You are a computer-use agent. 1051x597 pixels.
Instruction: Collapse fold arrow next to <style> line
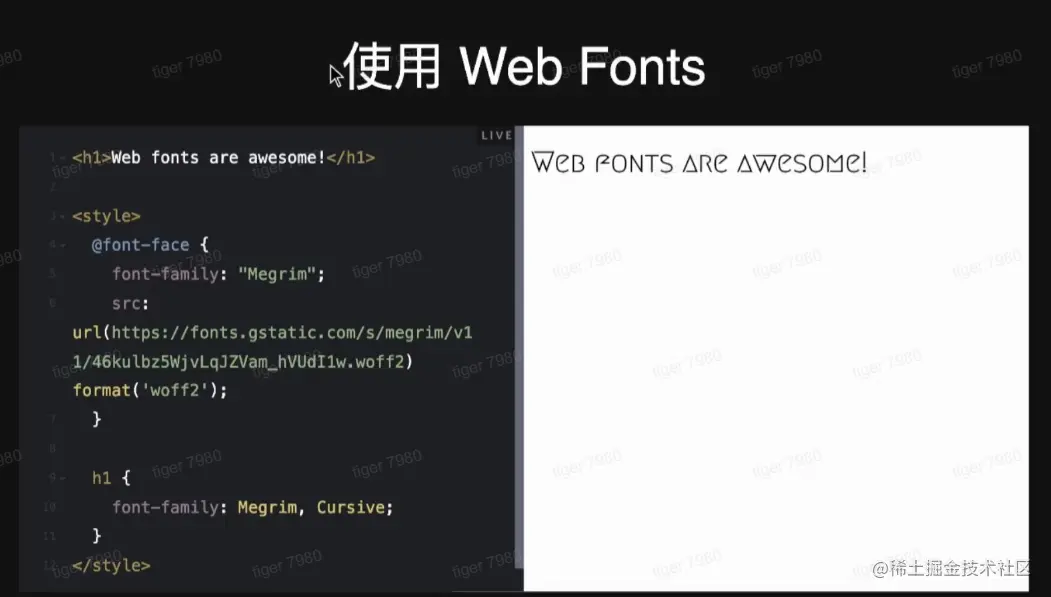62,217
